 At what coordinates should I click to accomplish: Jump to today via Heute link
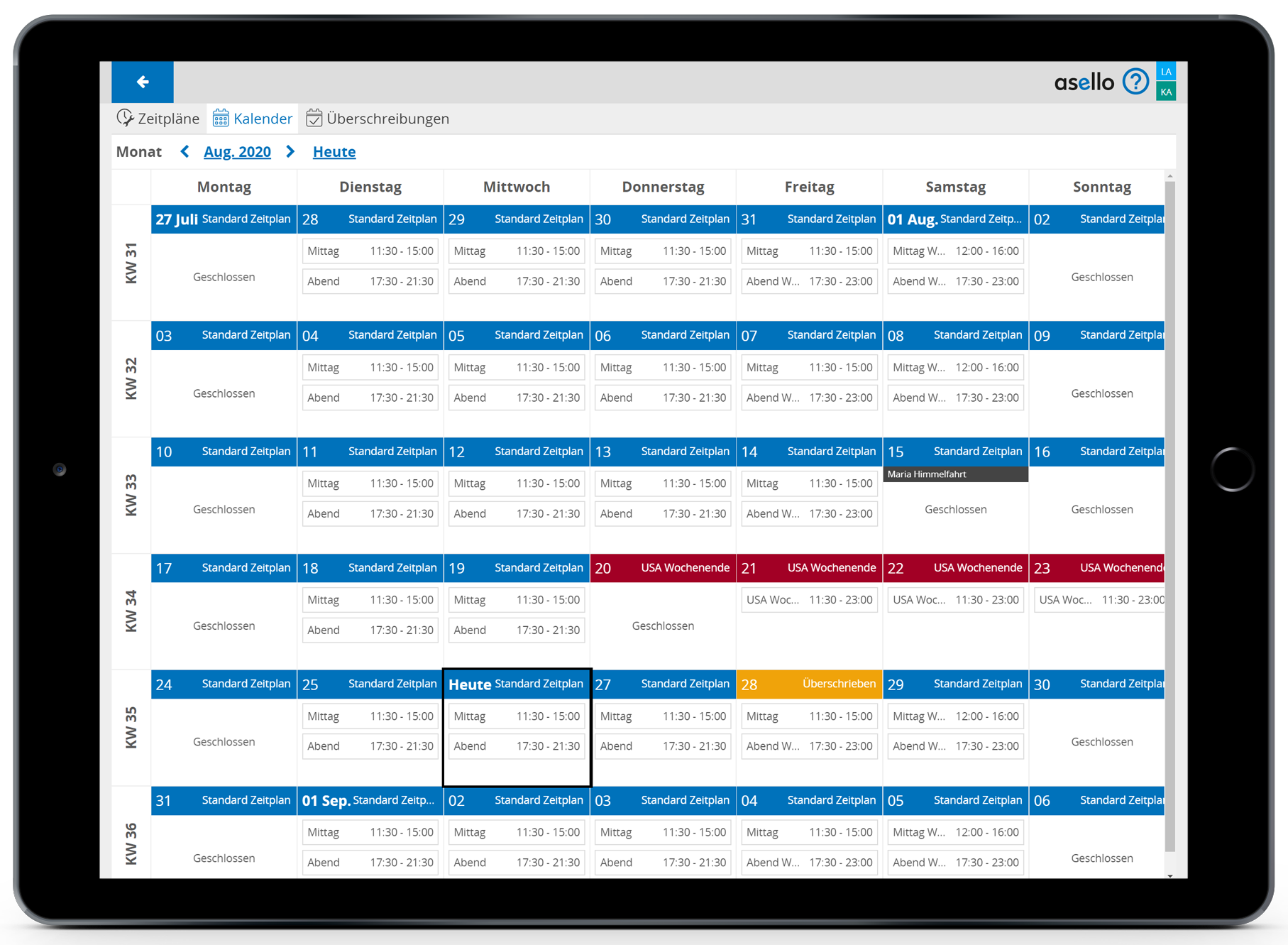coord(334,152)
